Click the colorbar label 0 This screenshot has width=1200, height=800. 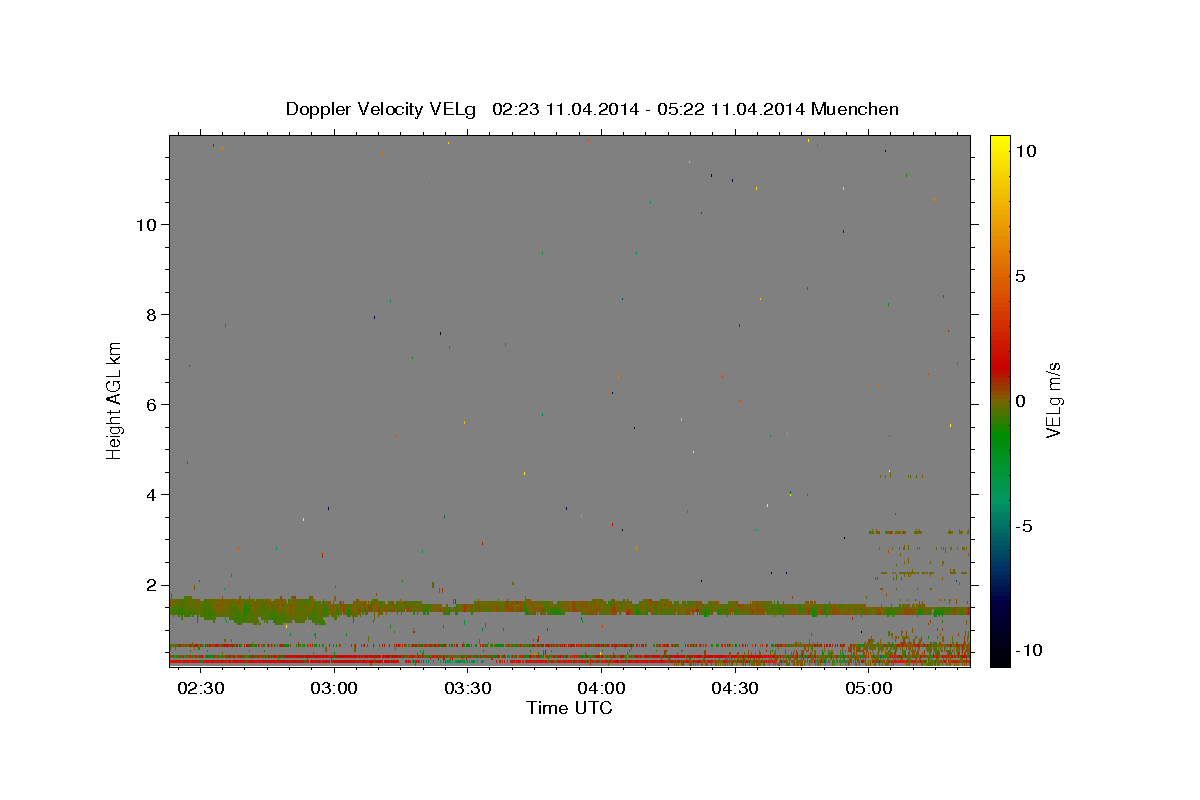(1020, 401)
